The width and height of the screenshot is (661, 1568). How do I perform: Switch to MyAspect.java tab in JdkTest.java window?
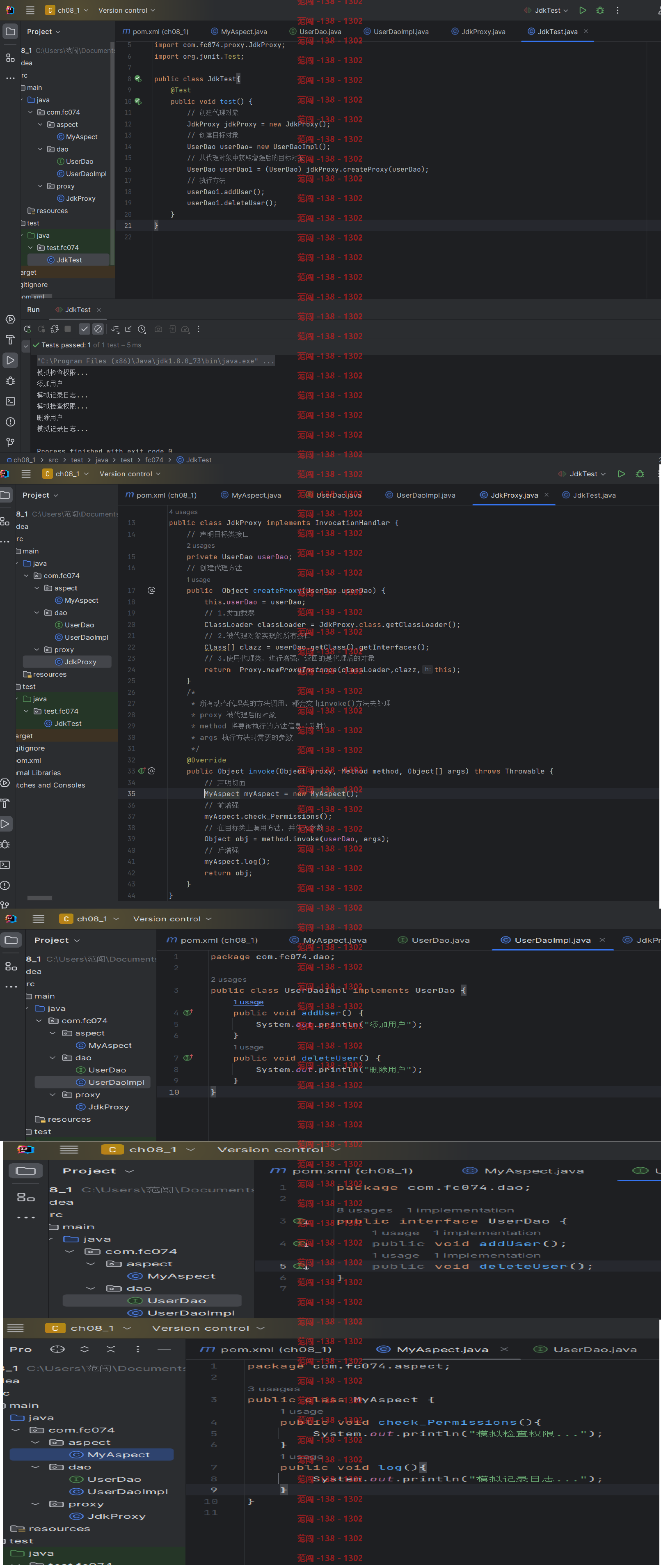[239, 32]
